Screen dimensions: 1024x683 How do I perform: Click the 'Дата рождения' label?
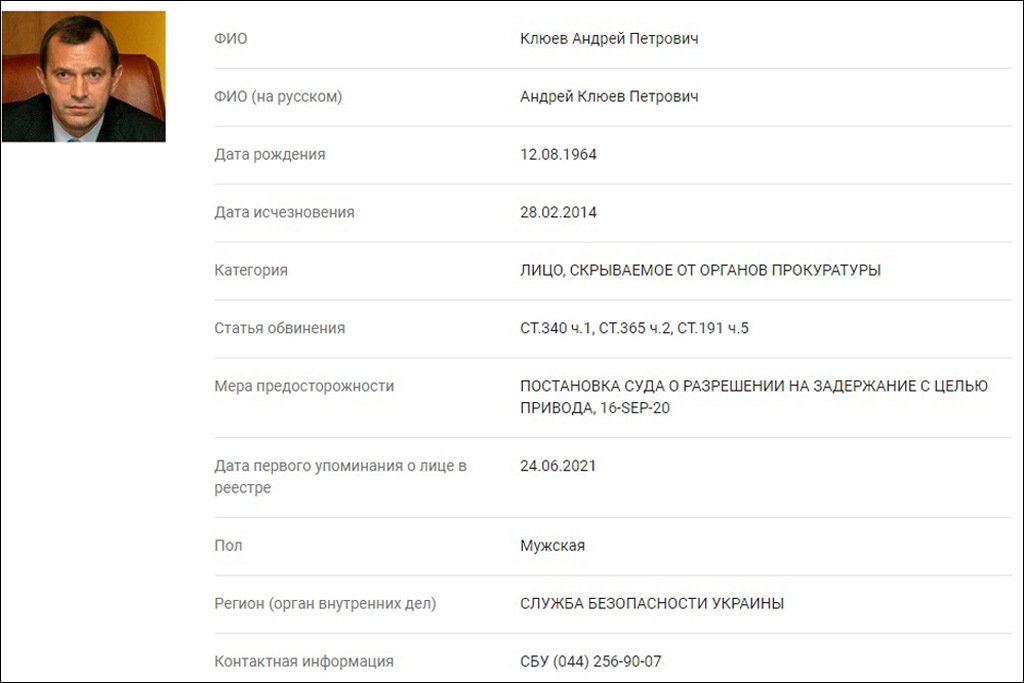tap(270, 155)
